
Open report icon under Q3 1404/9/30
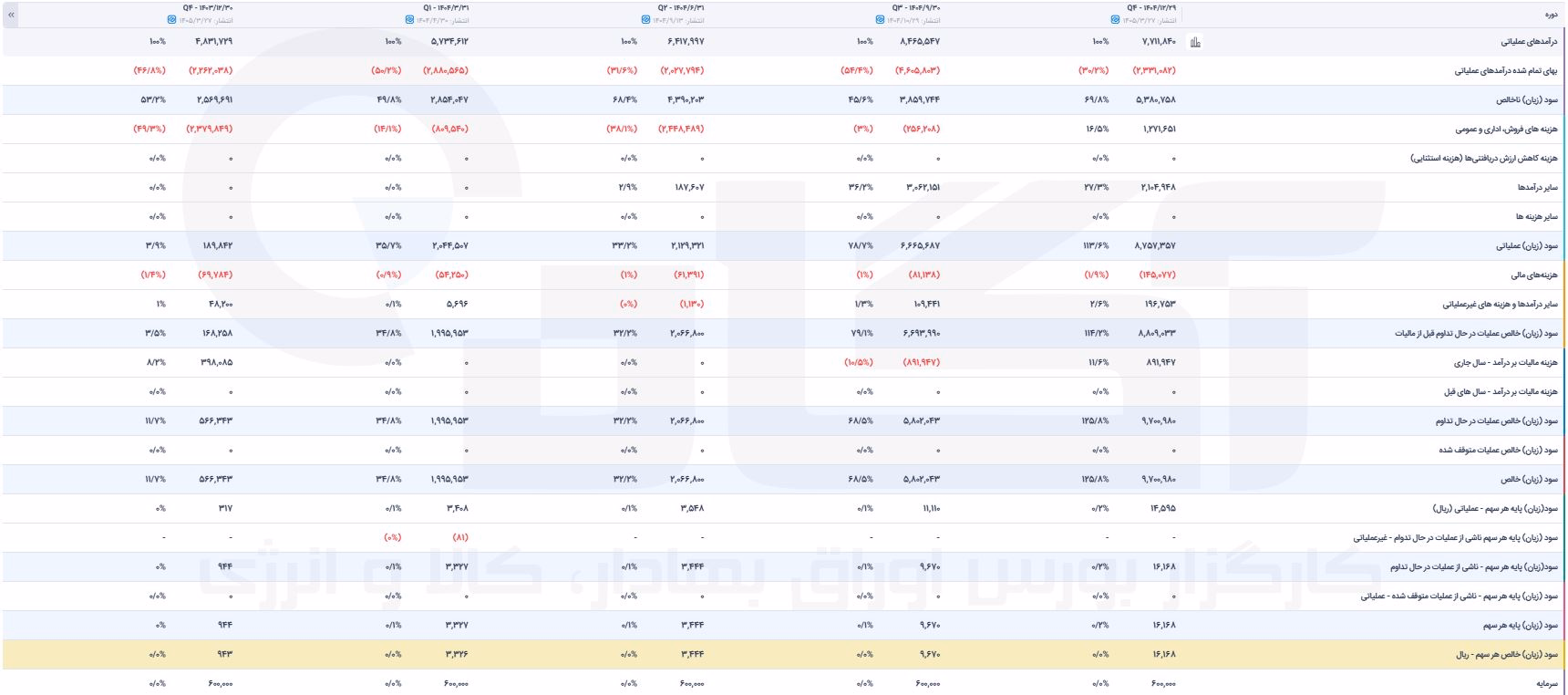[879, 20]
